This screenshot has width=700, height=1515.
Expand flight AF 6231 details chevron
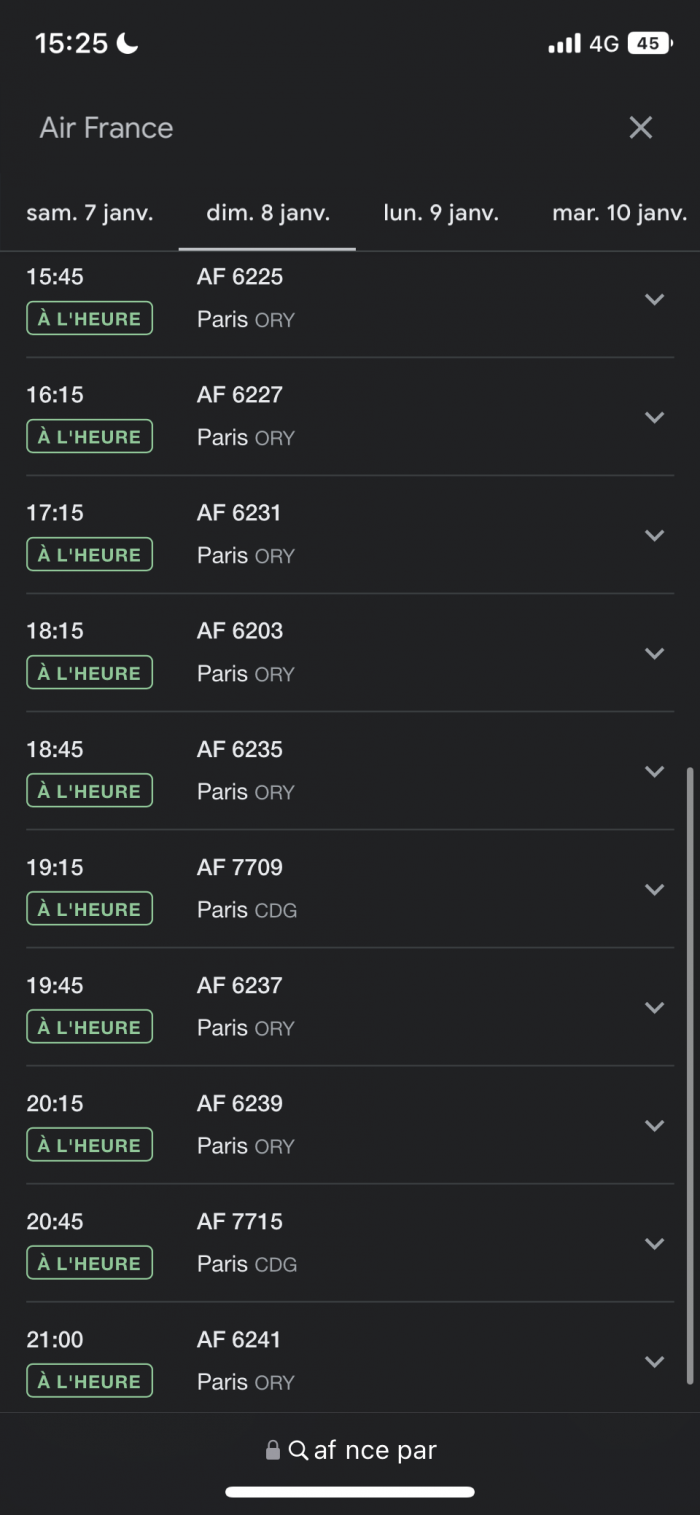click(x=655, y=535)
